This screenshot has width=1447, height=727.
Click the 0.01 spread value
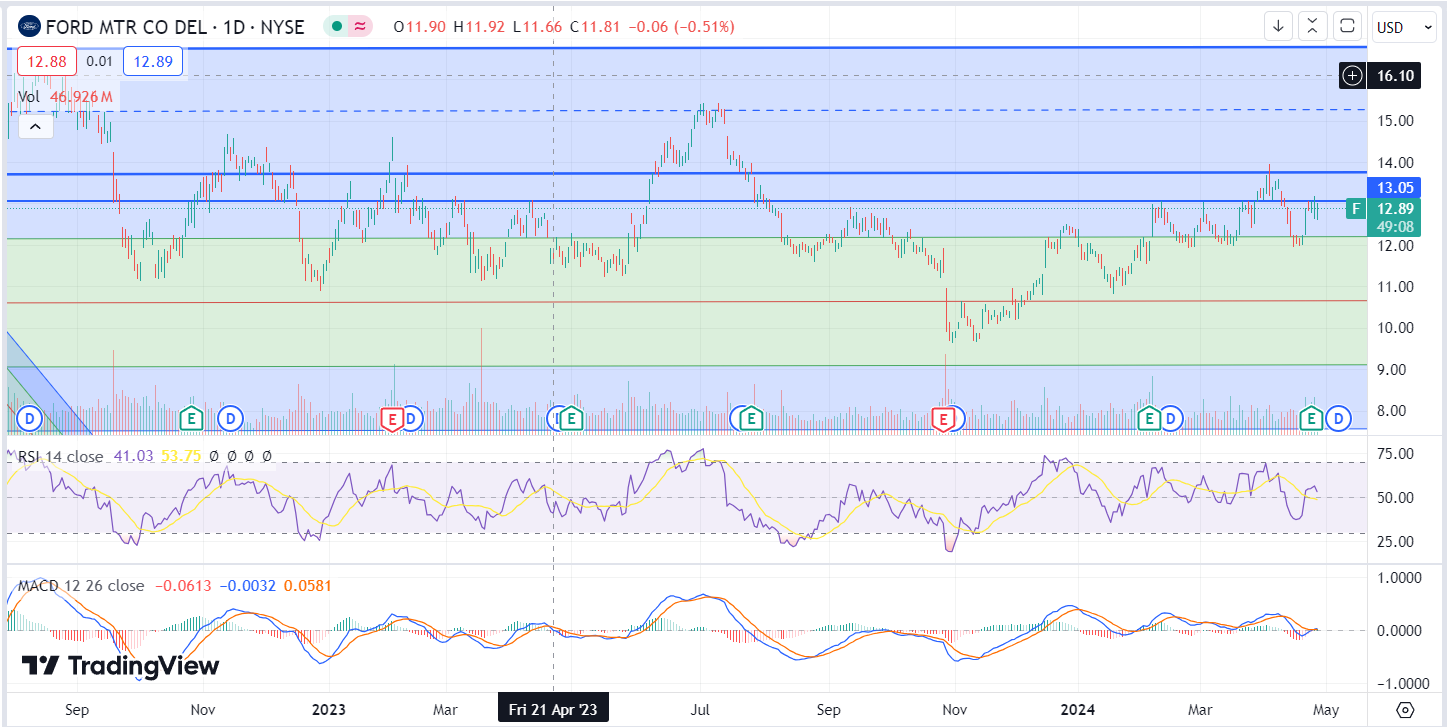click(99, 62)
